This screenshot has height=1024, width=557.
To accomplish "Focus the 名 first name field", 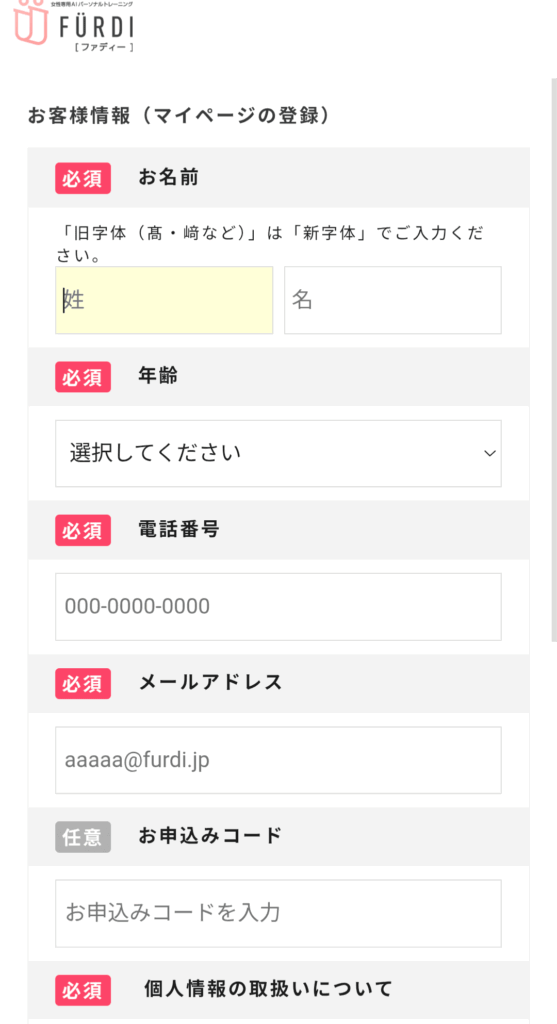I will tap(393, 300).
